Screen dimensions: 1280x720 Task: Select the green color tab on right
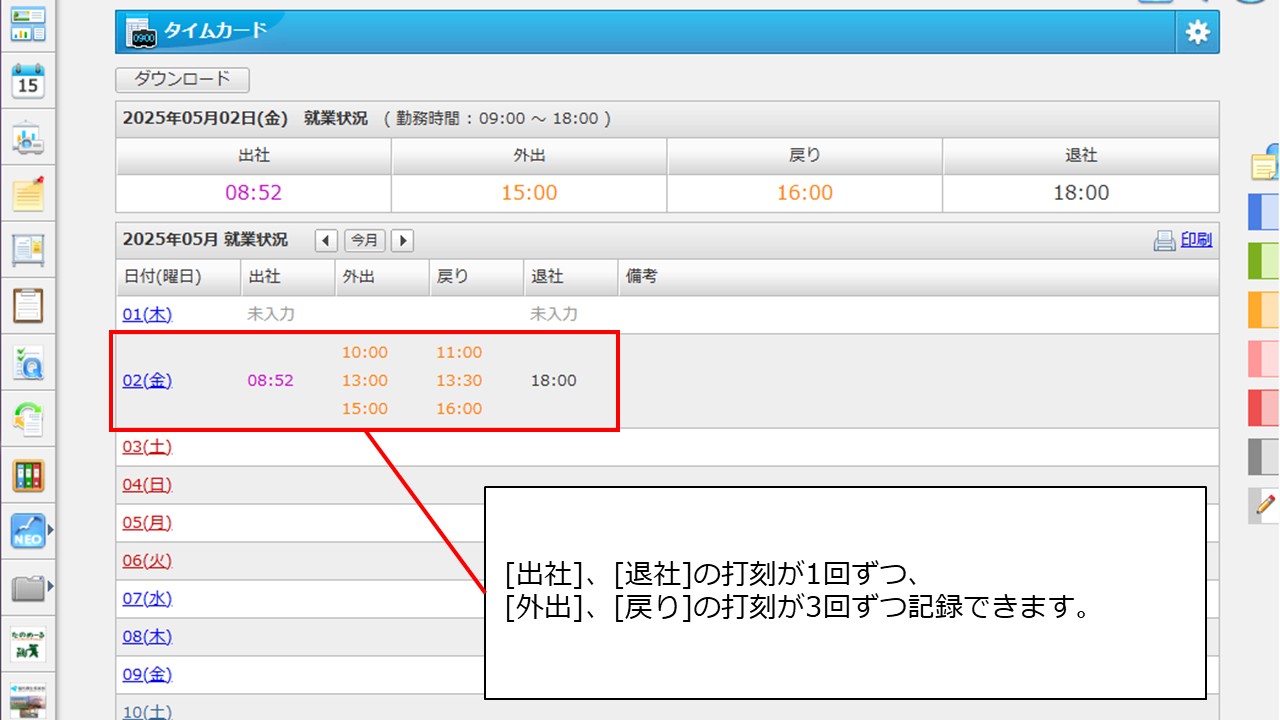[x=1264, y=261]
